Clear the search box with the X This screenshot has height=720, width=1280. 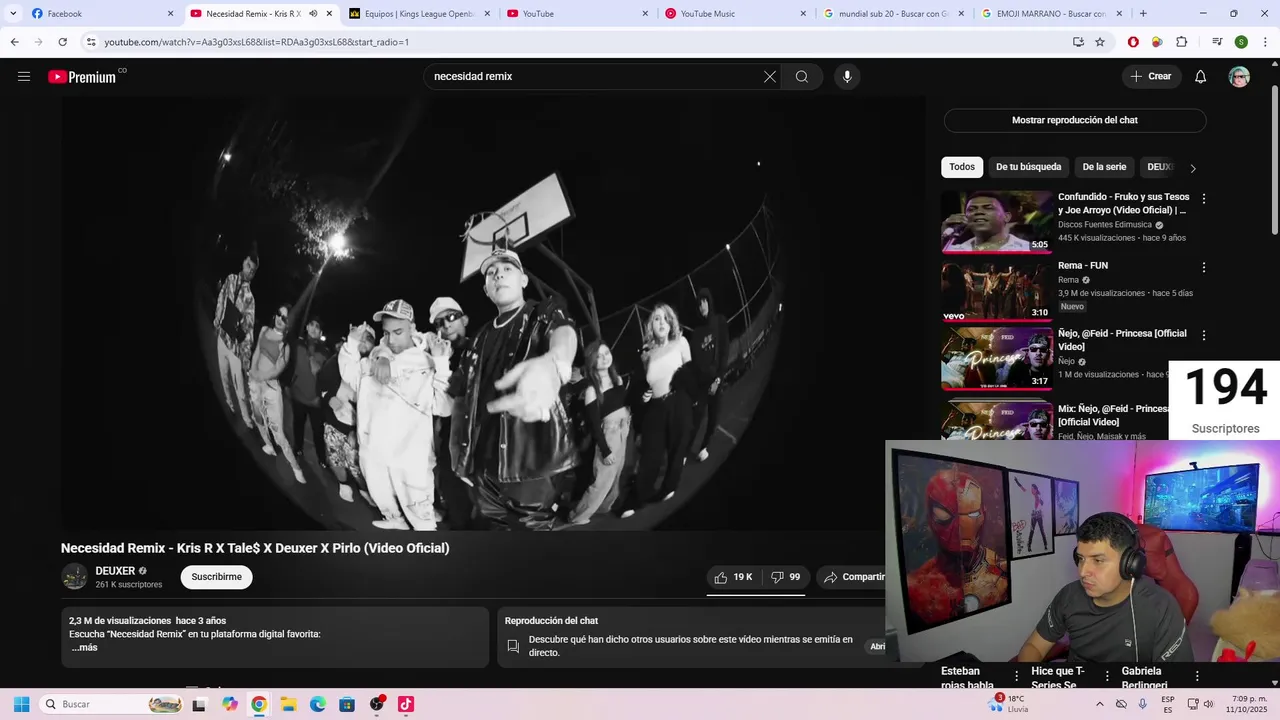tap(770, 77)
